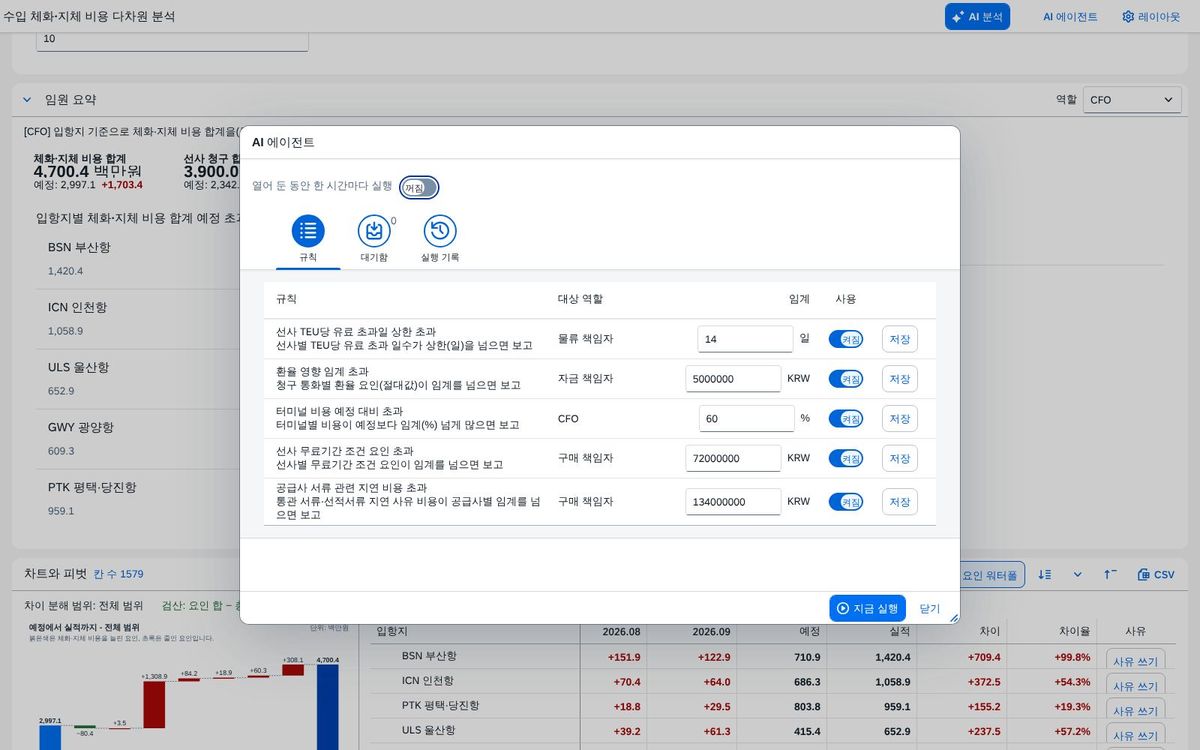Write reason for ULS 울산항 row
Screen dimensions: 1200x750
(1135, 735)
